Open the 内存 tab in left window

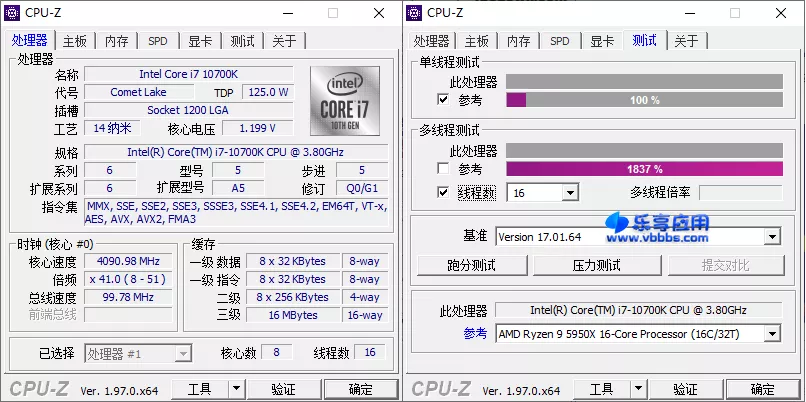117,41
